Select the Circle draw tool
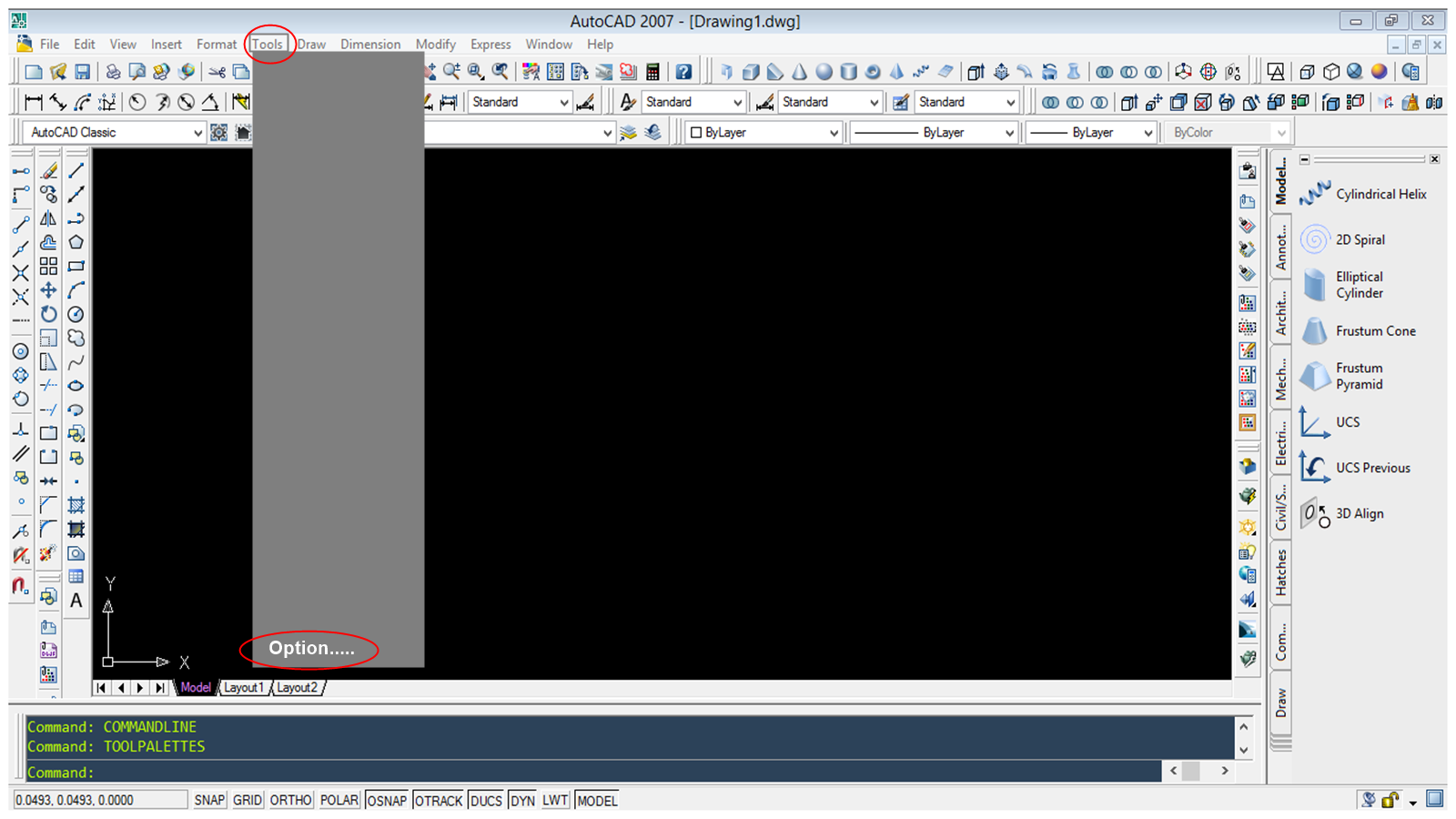 point(76,314)
